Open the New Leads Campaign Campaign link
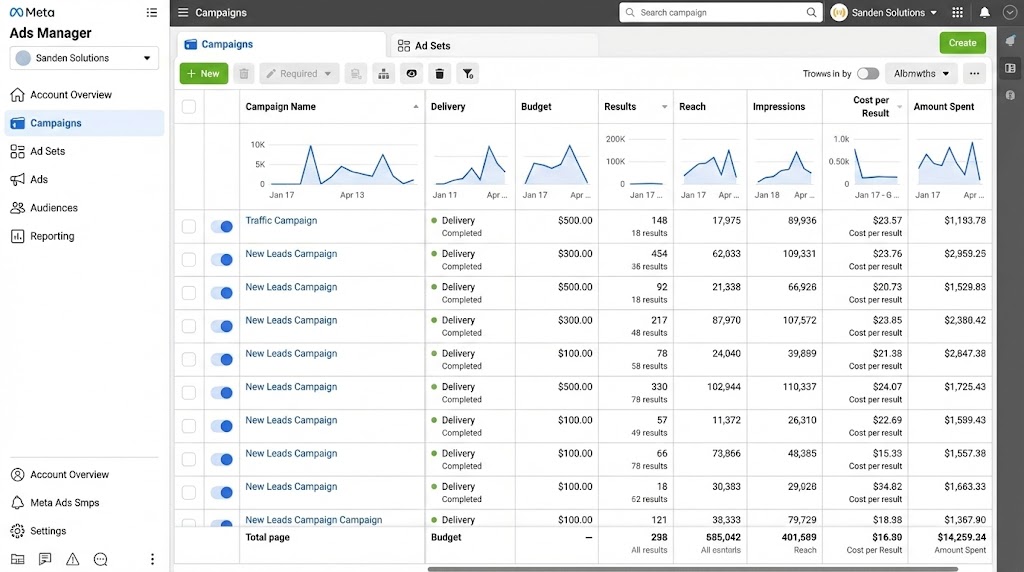1024x572 pixels. click(x=313, y=520)
